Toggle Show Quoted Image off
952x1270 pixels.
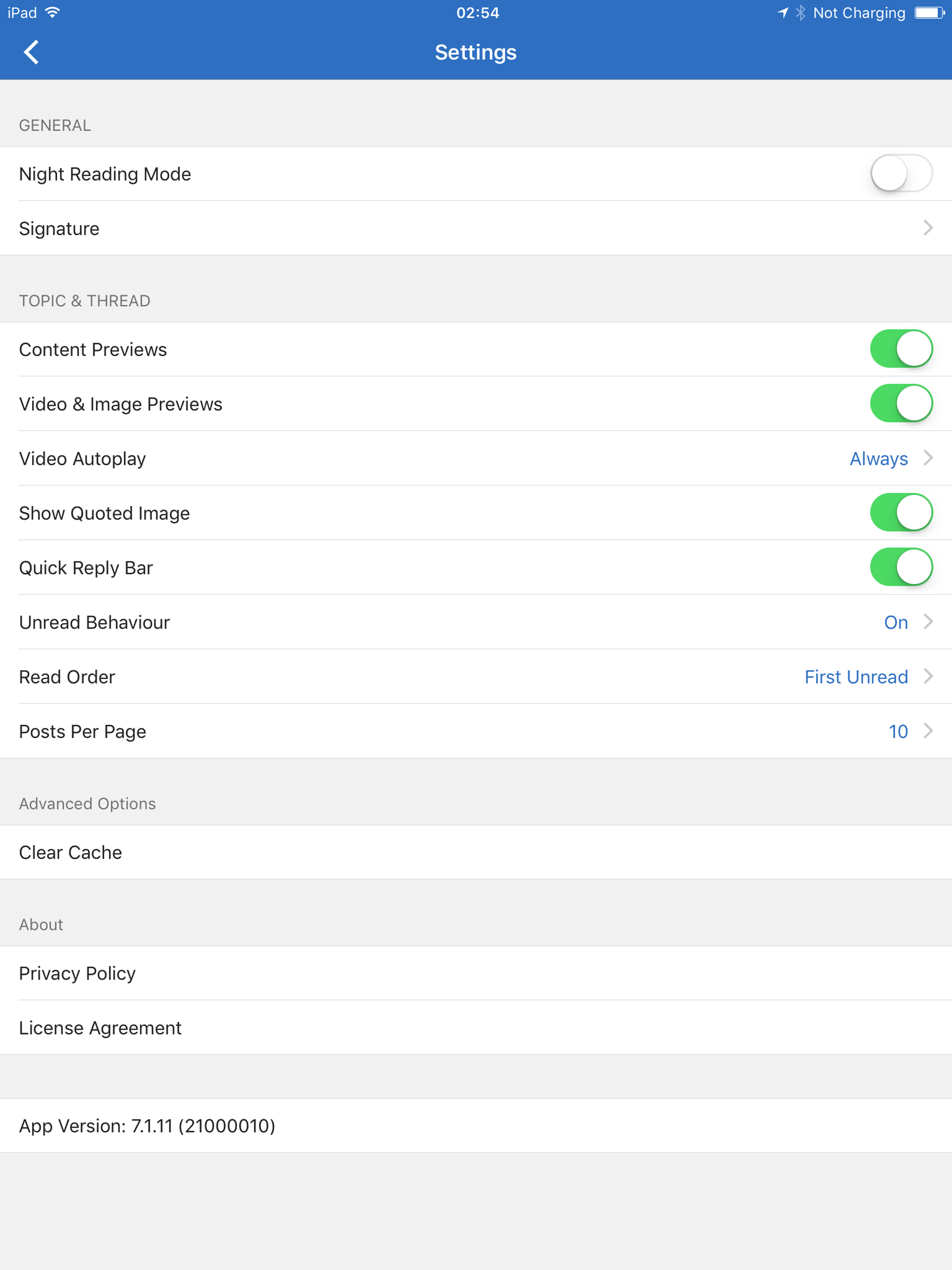[901, 512]
